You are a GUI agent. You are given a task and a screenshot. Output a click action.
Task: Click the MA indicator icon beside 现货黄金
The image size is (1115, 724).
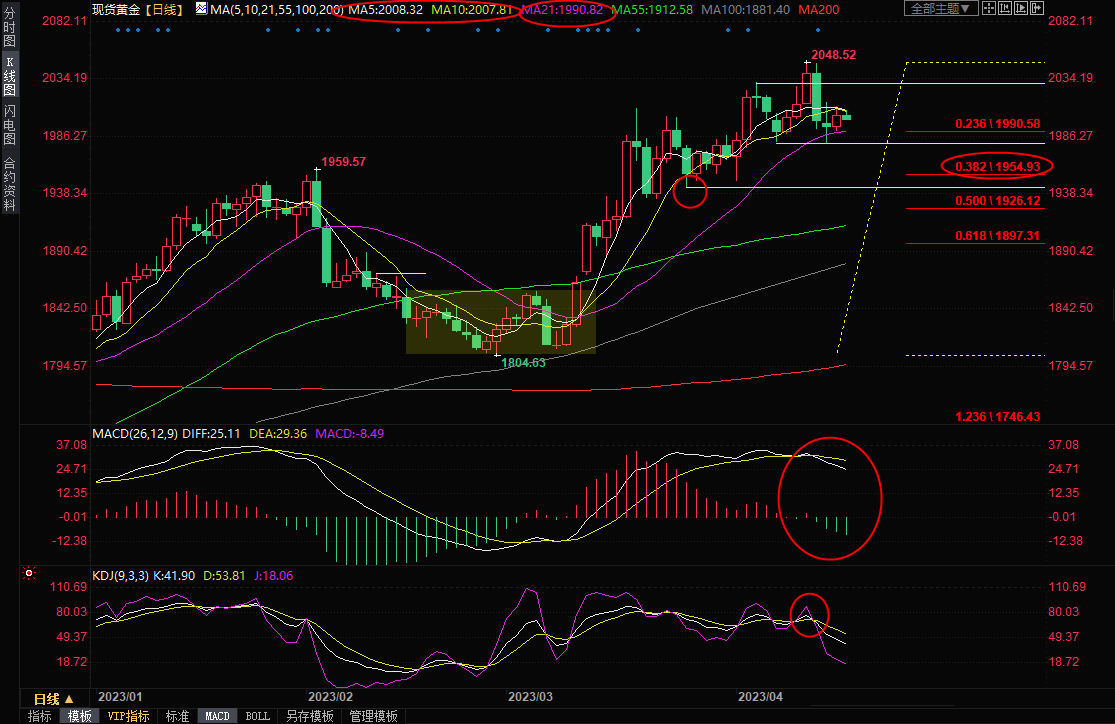pos(201,9)
